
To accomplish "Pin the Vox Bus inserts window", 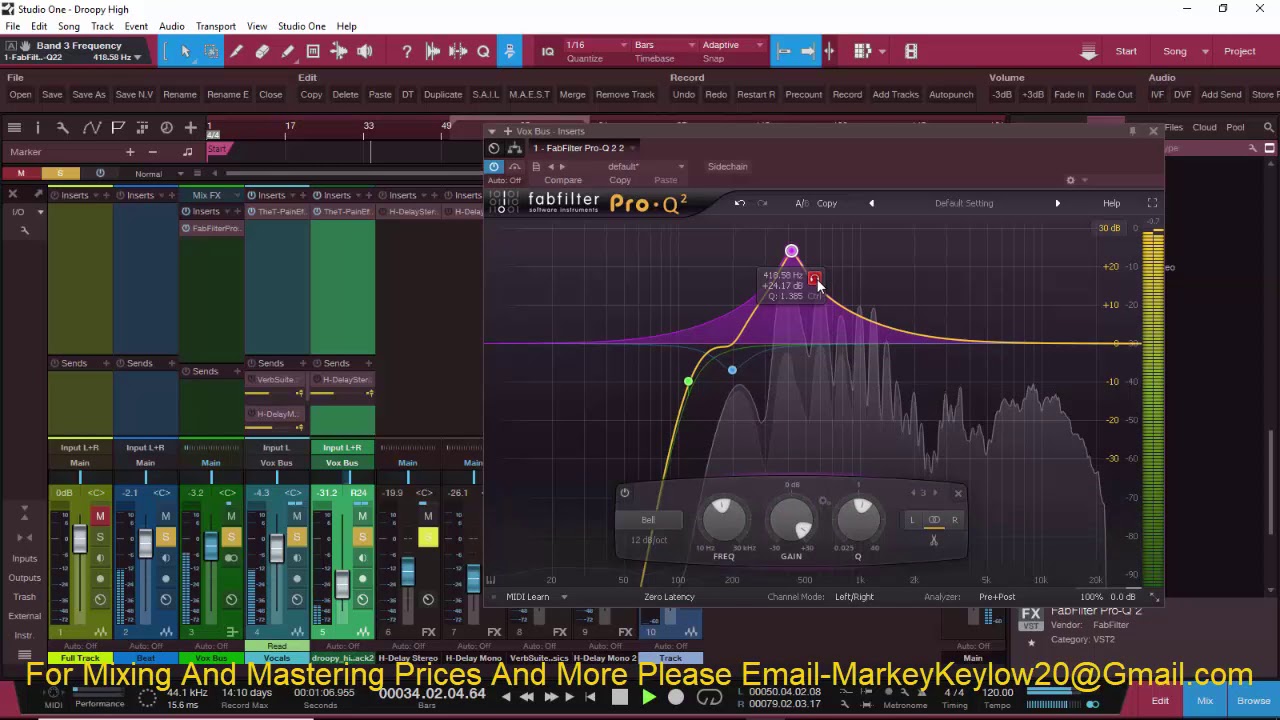I will point(1132,131).
